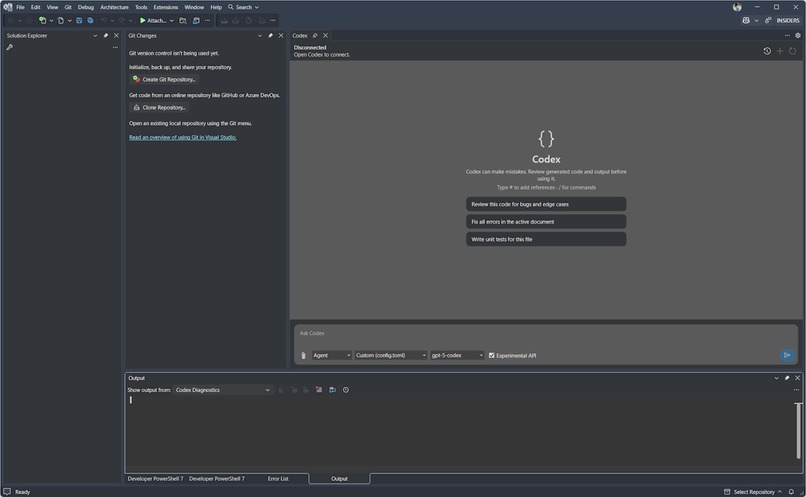Open the gpt-5-codex model dropdown
Screen dimensions: 806x497
point(457,355)
